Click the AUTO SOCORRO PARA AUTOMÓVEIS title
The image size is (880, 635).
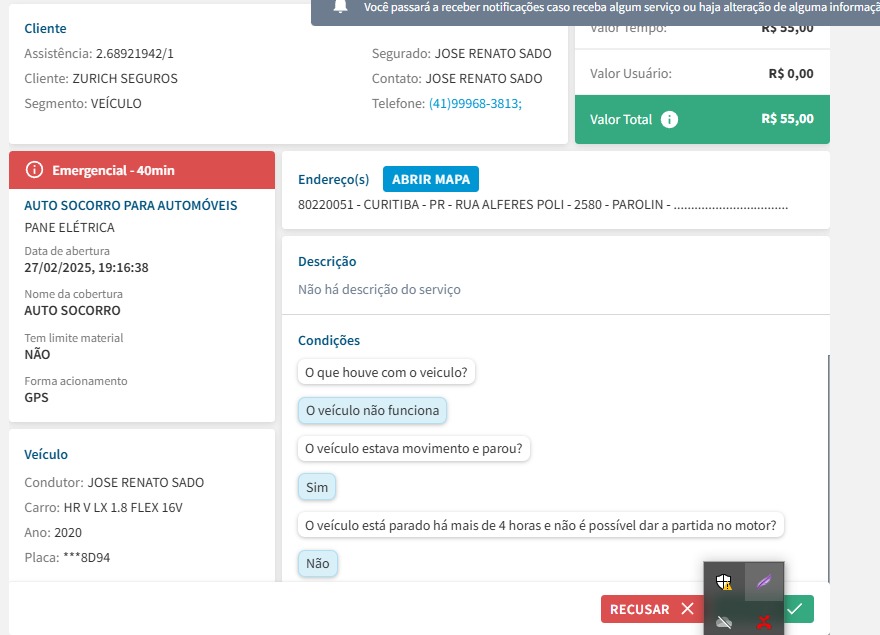pos(131,205)
